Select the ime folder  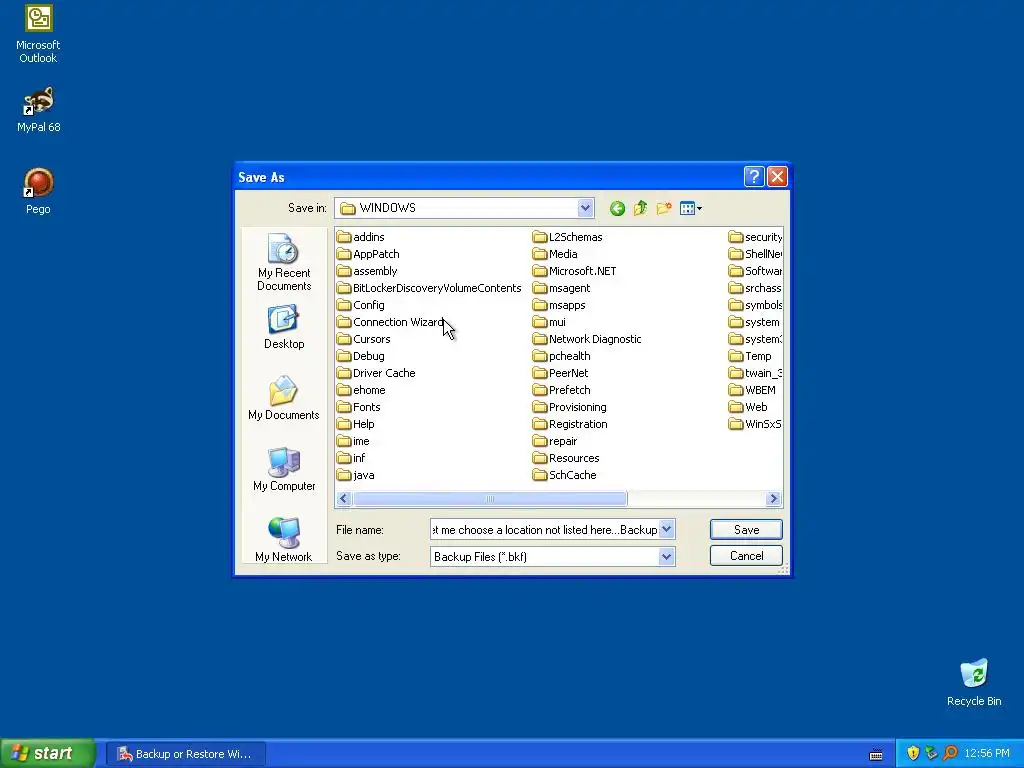coord(353,441)
